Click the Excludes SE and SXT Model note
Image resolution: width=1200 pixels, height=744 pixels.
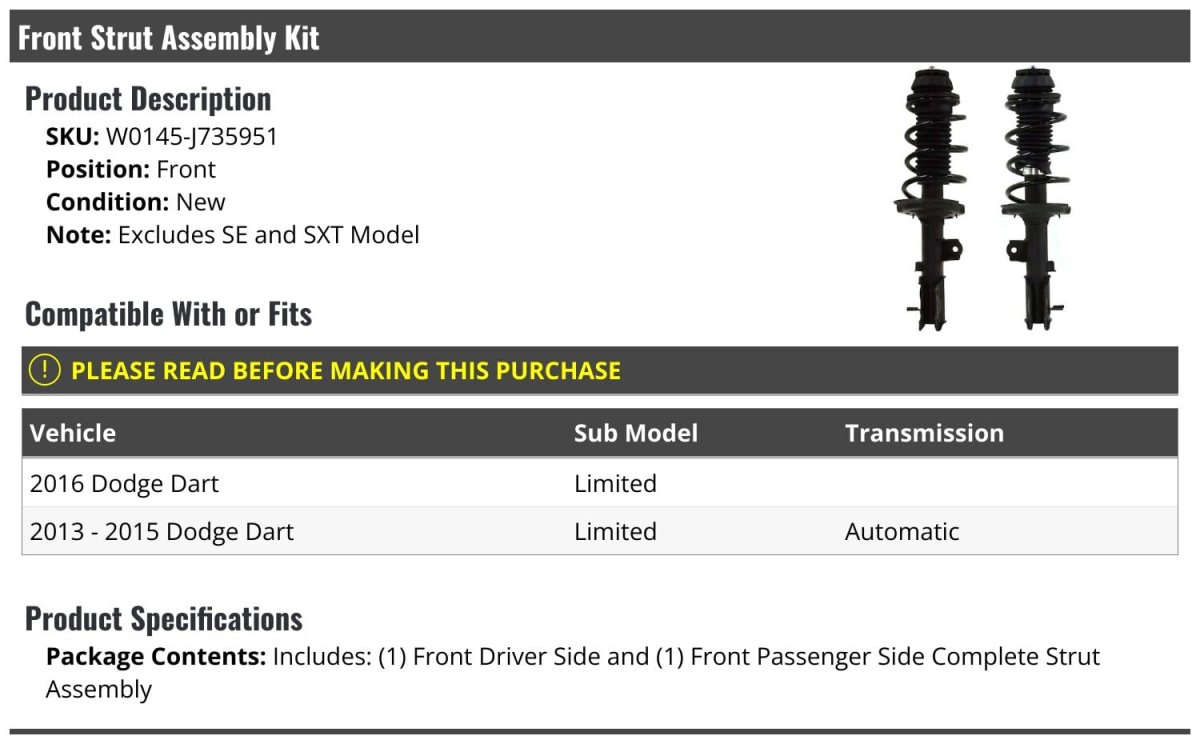[x=269, y=235]
